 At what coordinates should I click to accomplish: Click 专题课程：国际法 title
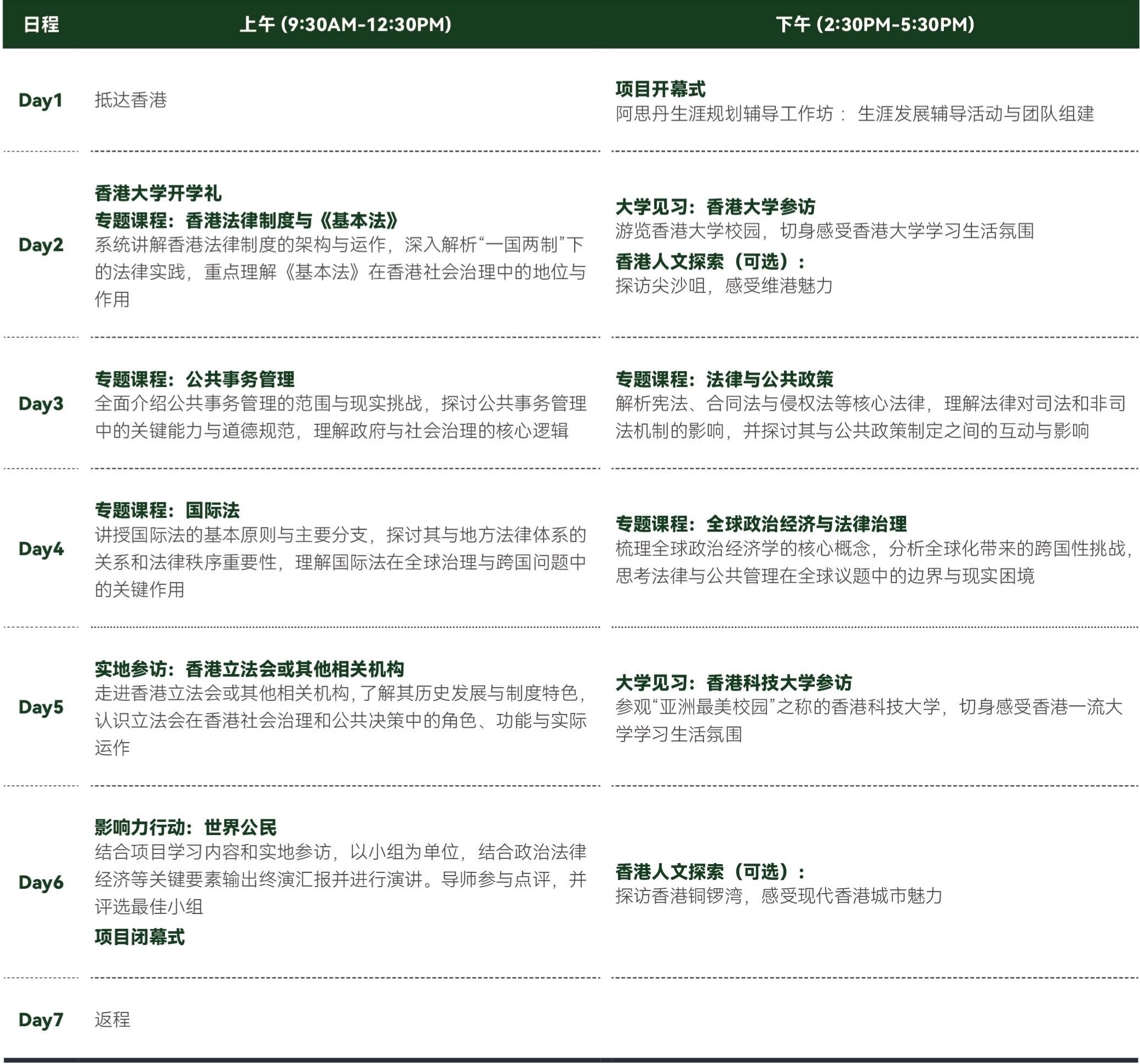167,510
